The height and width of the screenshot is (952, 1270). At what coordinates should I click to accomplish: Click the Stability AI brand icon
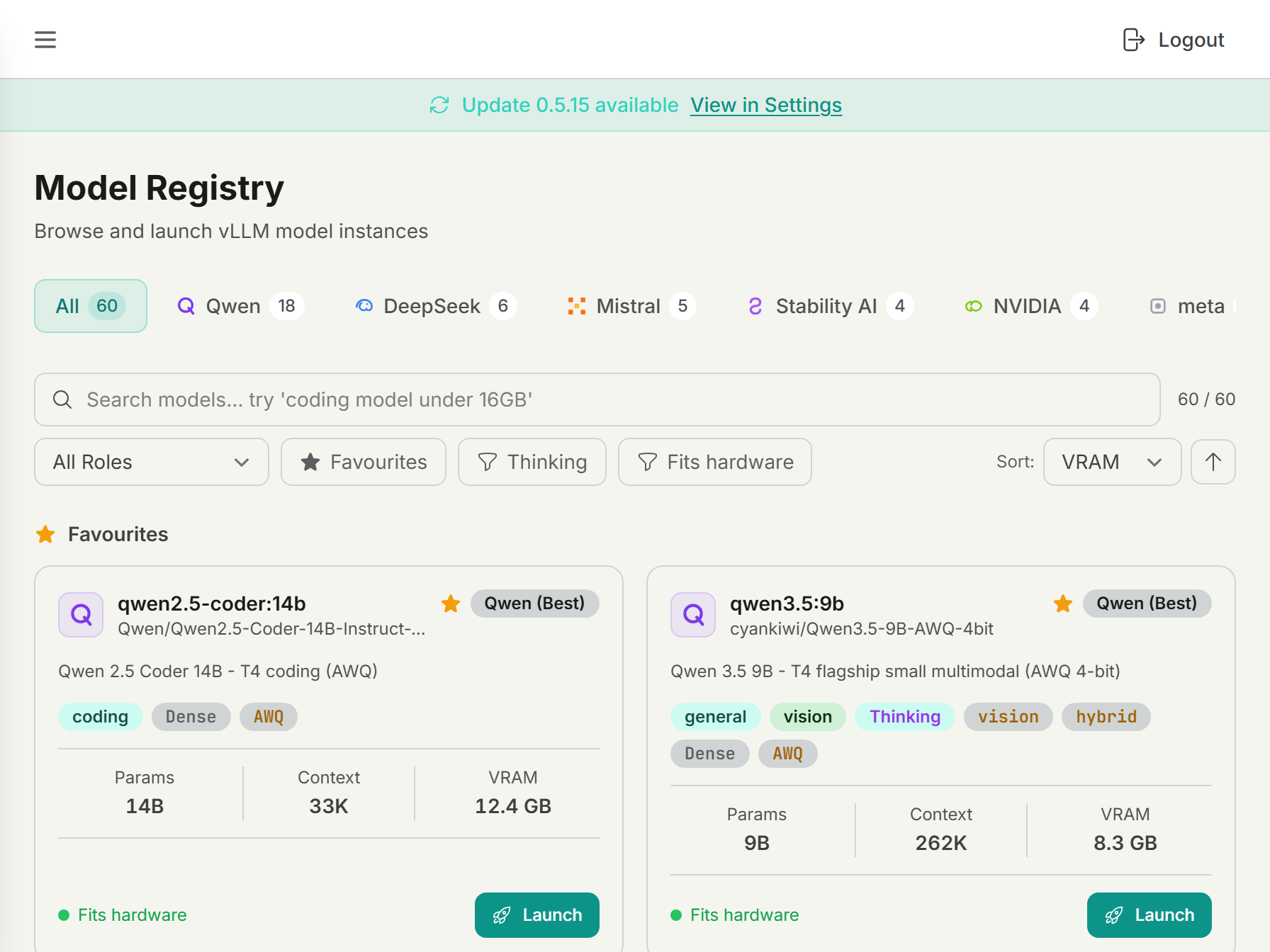click(x=755, y=305)
